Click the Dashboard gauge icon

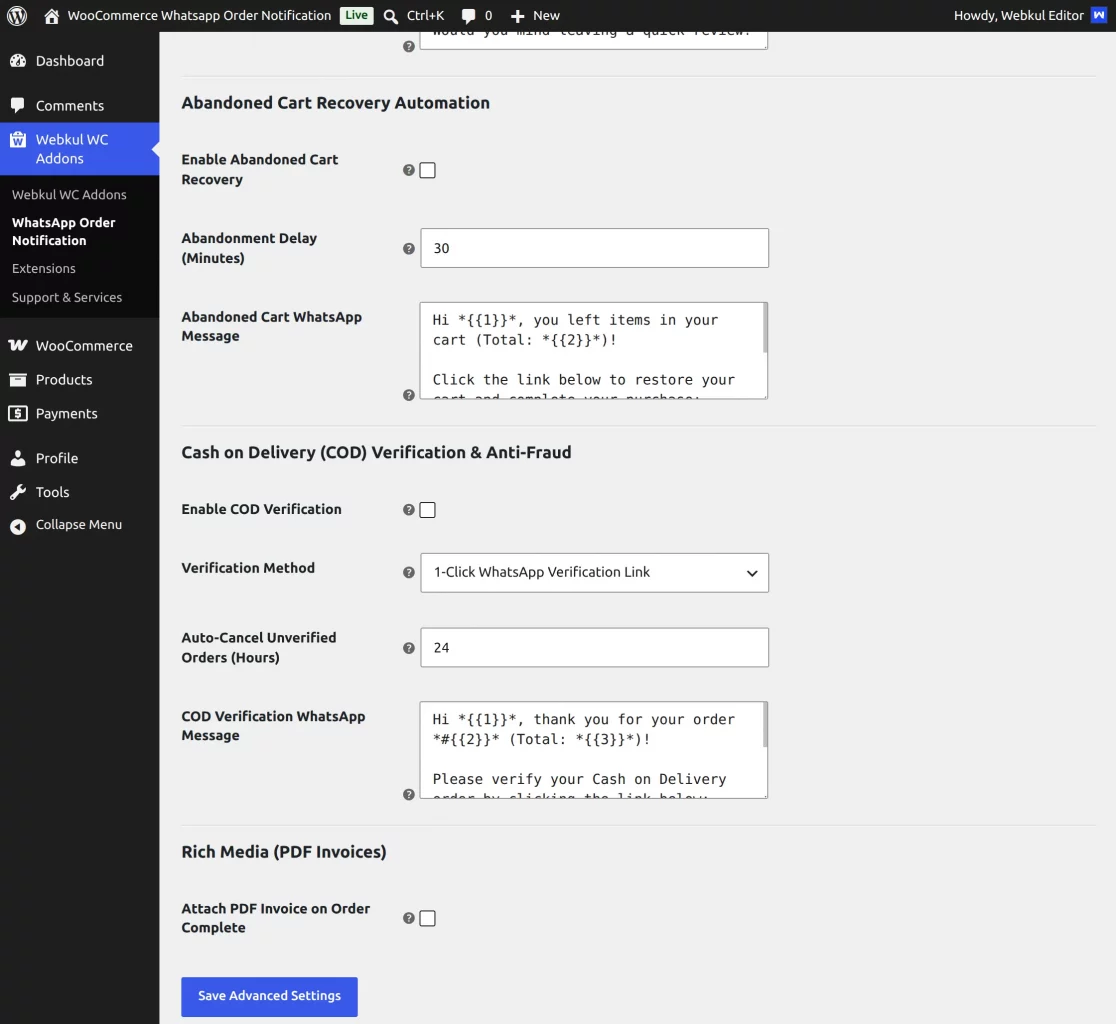tap(18, 61)
